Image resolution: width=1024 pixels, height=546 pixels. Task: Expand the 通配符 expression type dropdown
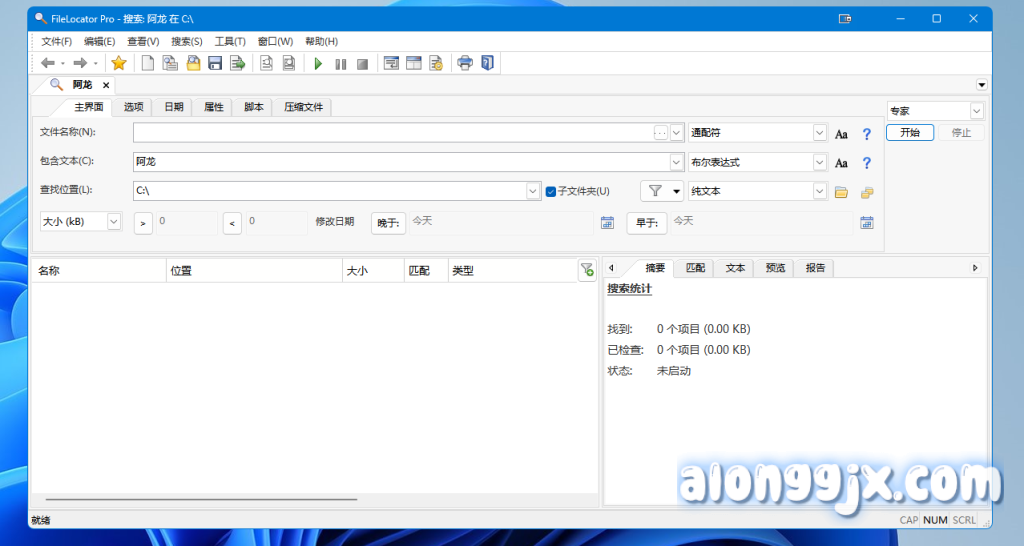[819, 133]
